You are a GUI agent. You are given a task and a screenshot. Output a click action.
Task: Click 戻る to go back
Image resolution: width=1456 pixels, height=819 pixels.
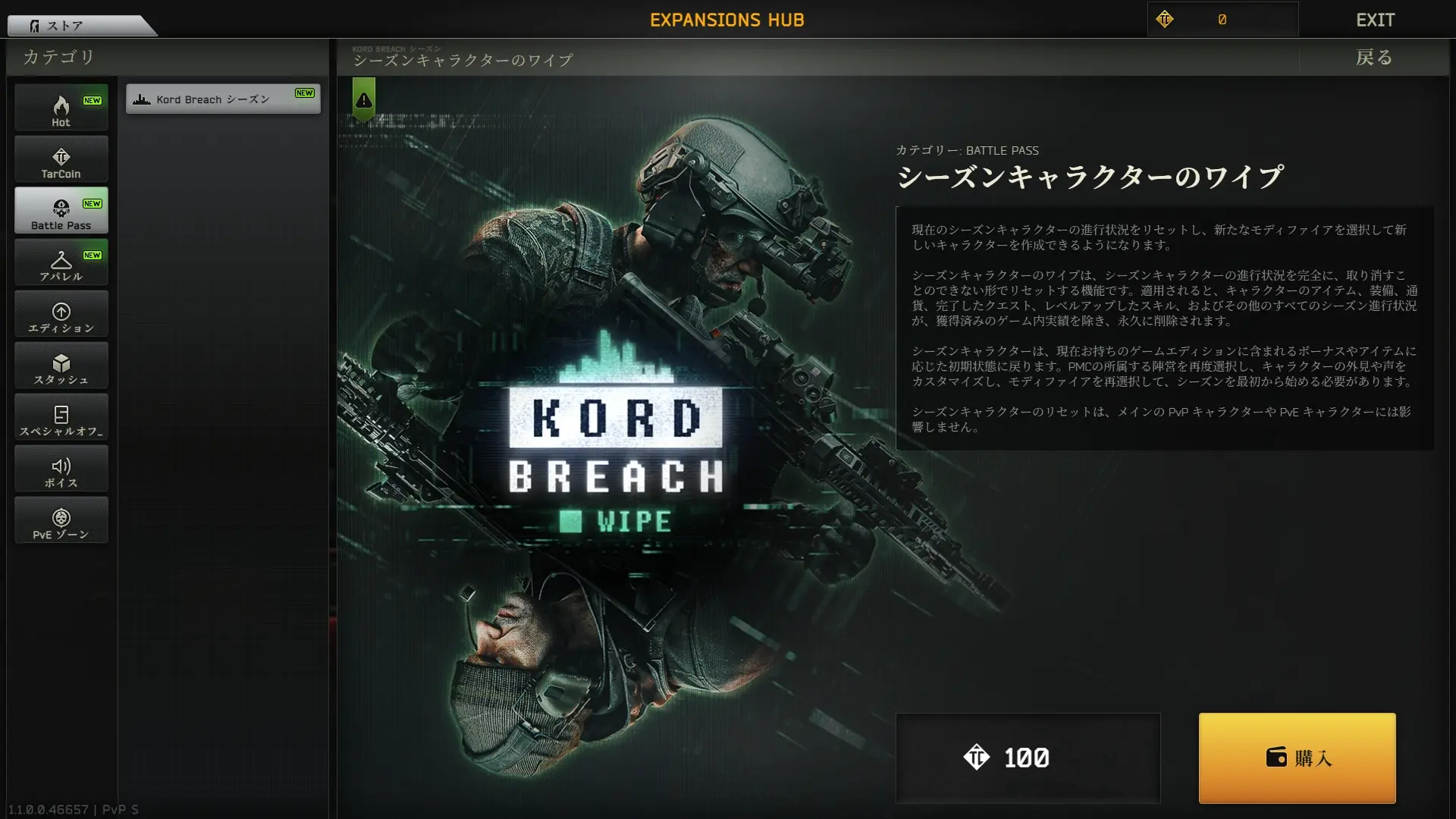click(1374, 58)
